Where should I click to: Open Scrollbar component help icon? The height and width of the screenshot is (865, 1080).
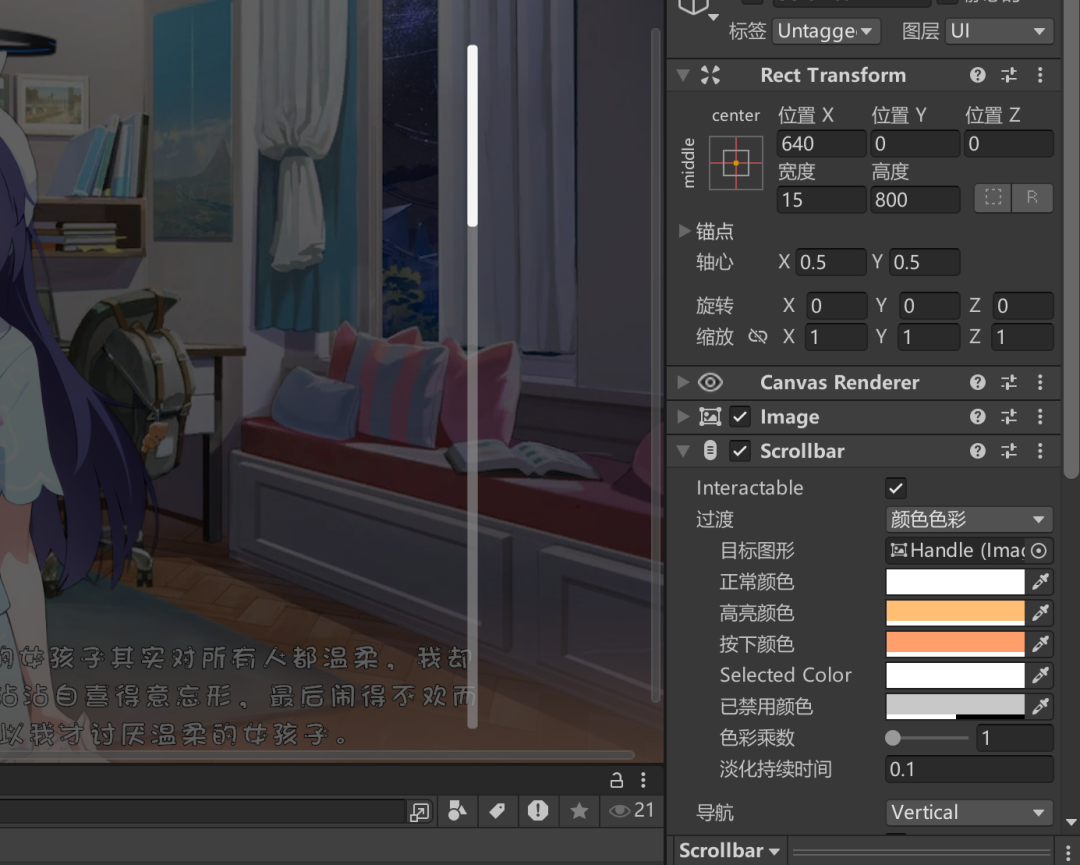pyautogui.click(x=977, y=451)
